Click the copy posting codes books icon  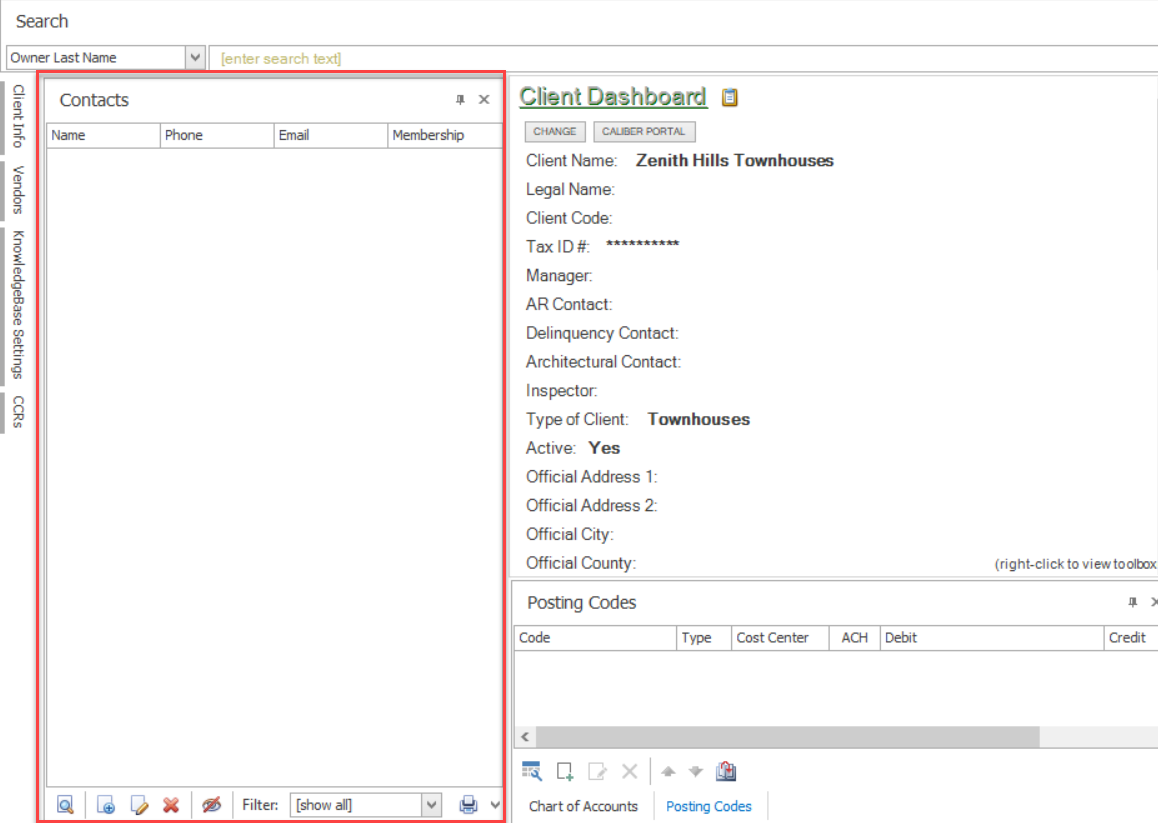coord(726,771)
